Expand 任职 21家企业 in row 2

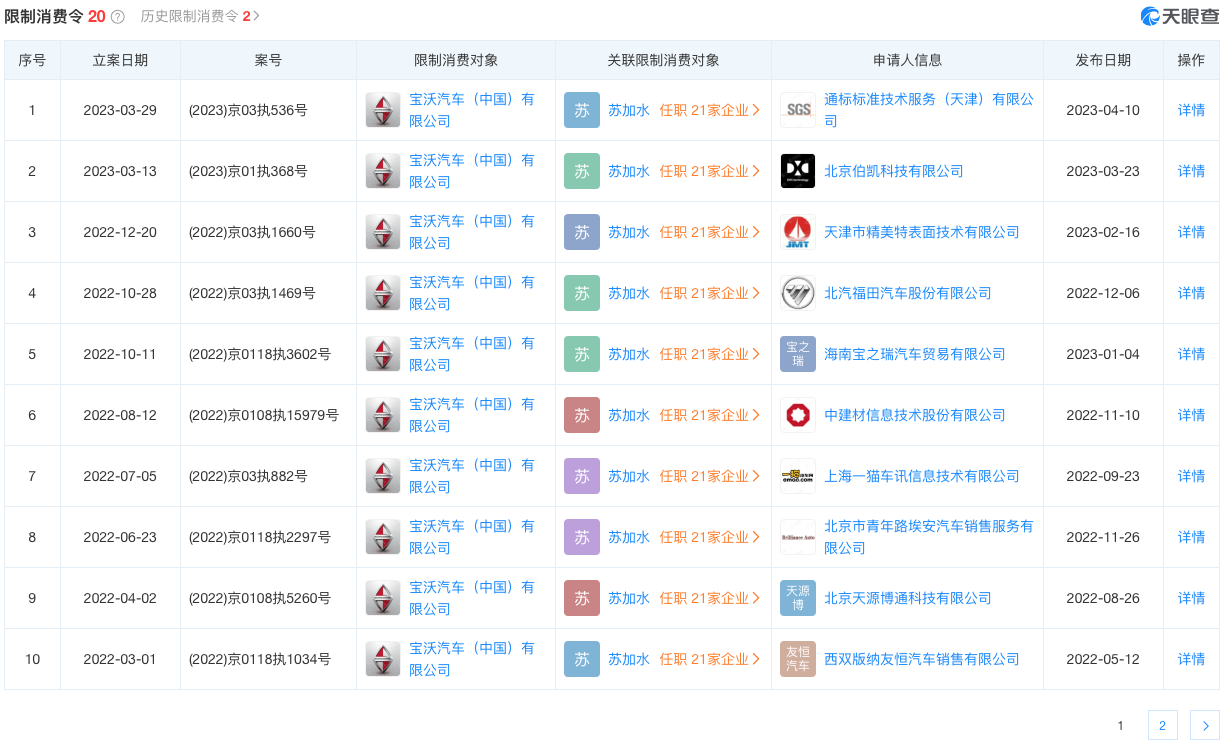pos(710,171)
